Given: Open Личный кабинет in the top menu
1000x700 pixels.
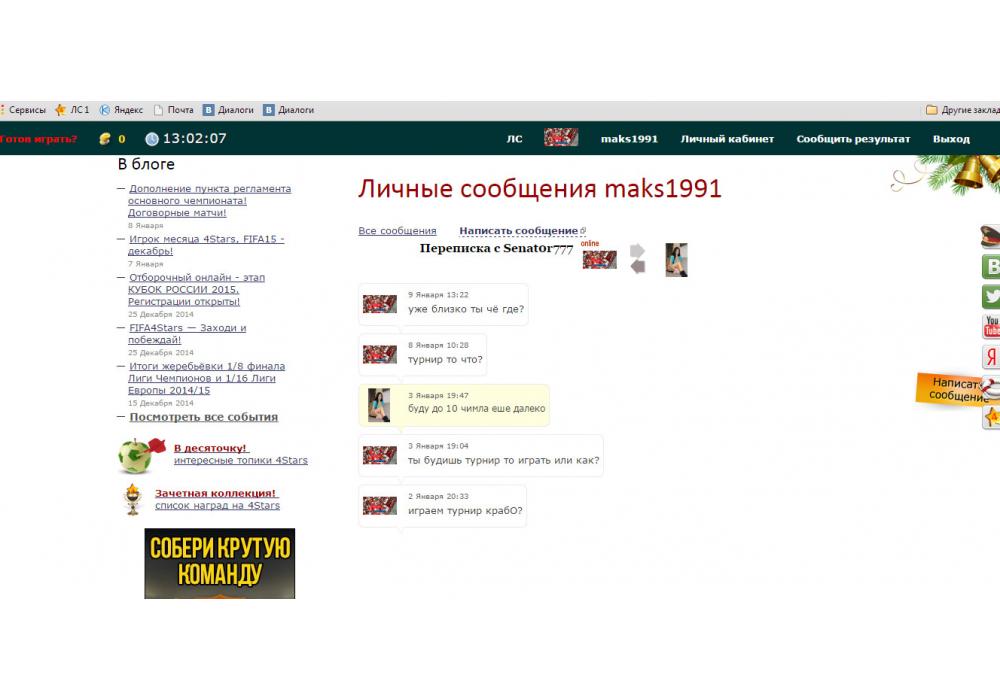Looking at the screenshot, I should pyautogui.click(x=727, y=139).
